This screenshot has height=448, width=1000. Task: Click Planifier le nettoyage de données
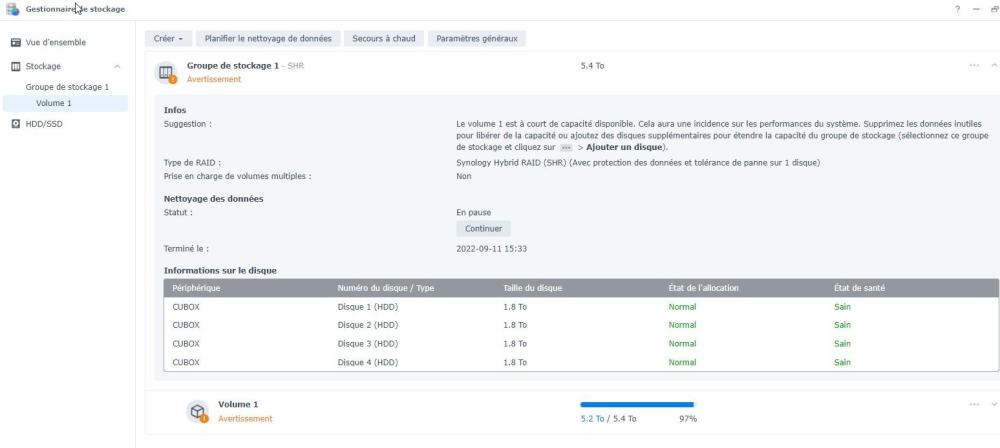click(x=267, y=39)
